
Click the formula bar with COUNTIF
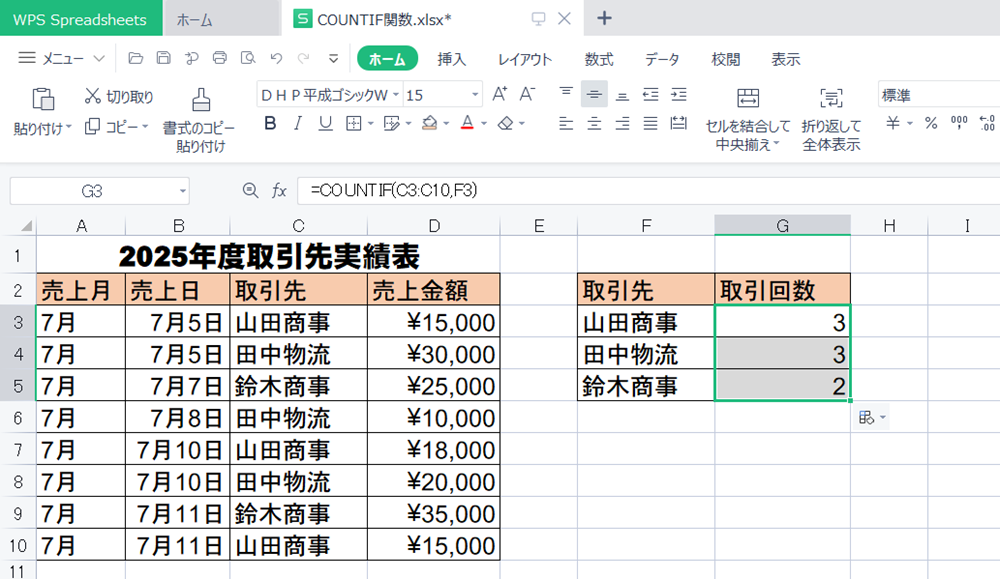point(648,190)
